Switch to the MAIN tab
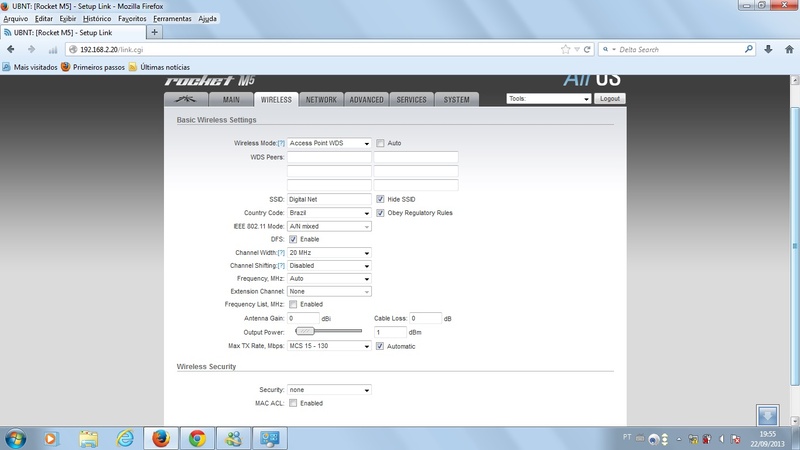This screenshot has height=450, width=800. pos(231,99)
